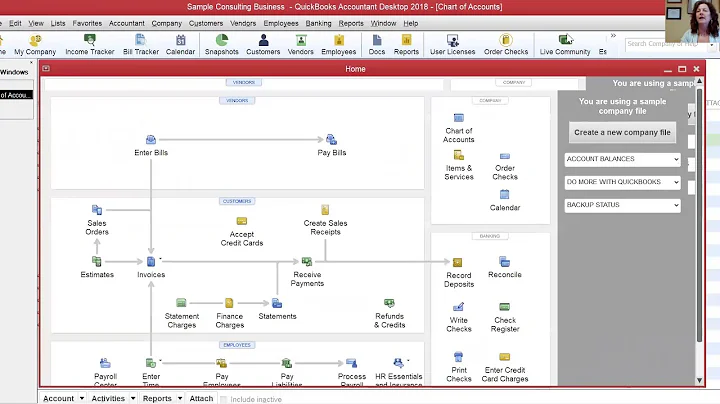Open Estimates on the Home page
The width and height of the screenshot is (720, 404).
(x=97, y=267)
